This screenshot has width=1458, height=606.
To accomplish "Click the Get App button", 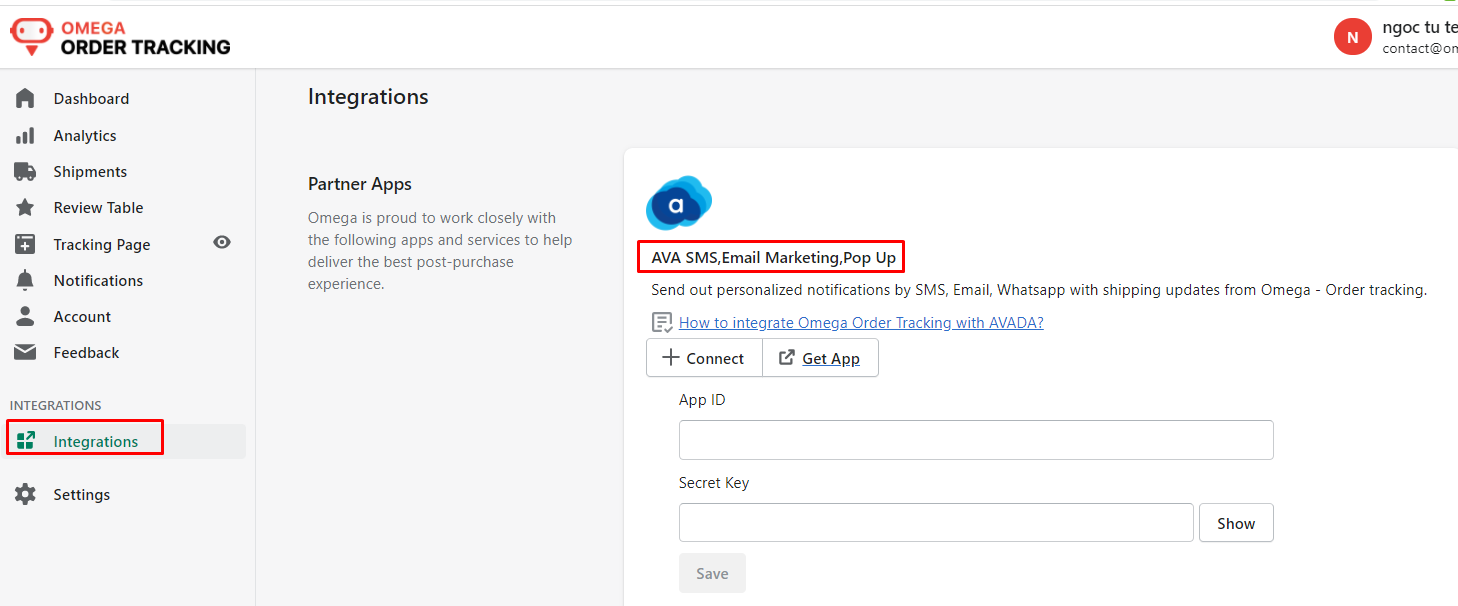I will click(x=820, y=358).
